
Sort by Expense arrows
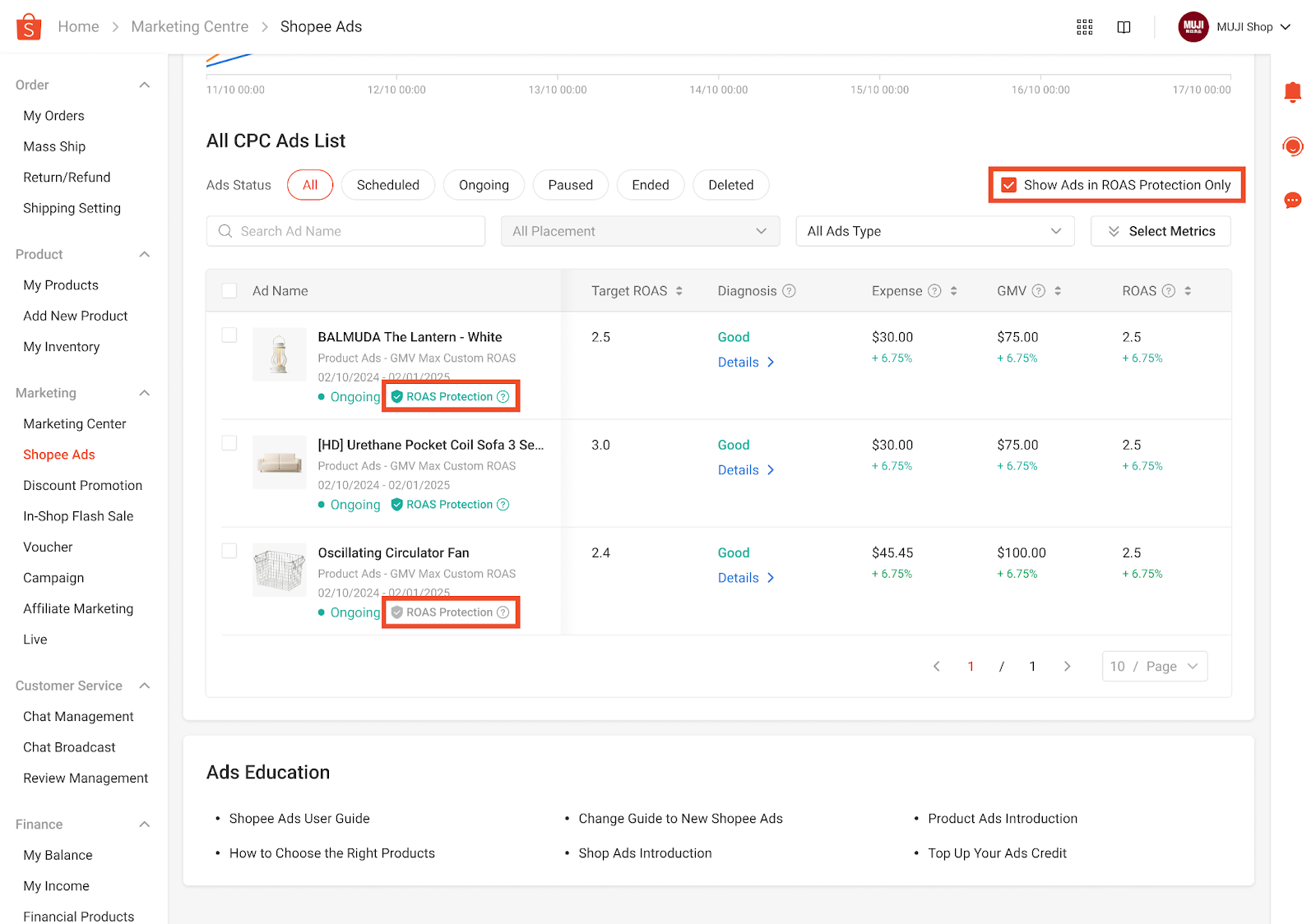pyautogui.click(x=954, y=291)
